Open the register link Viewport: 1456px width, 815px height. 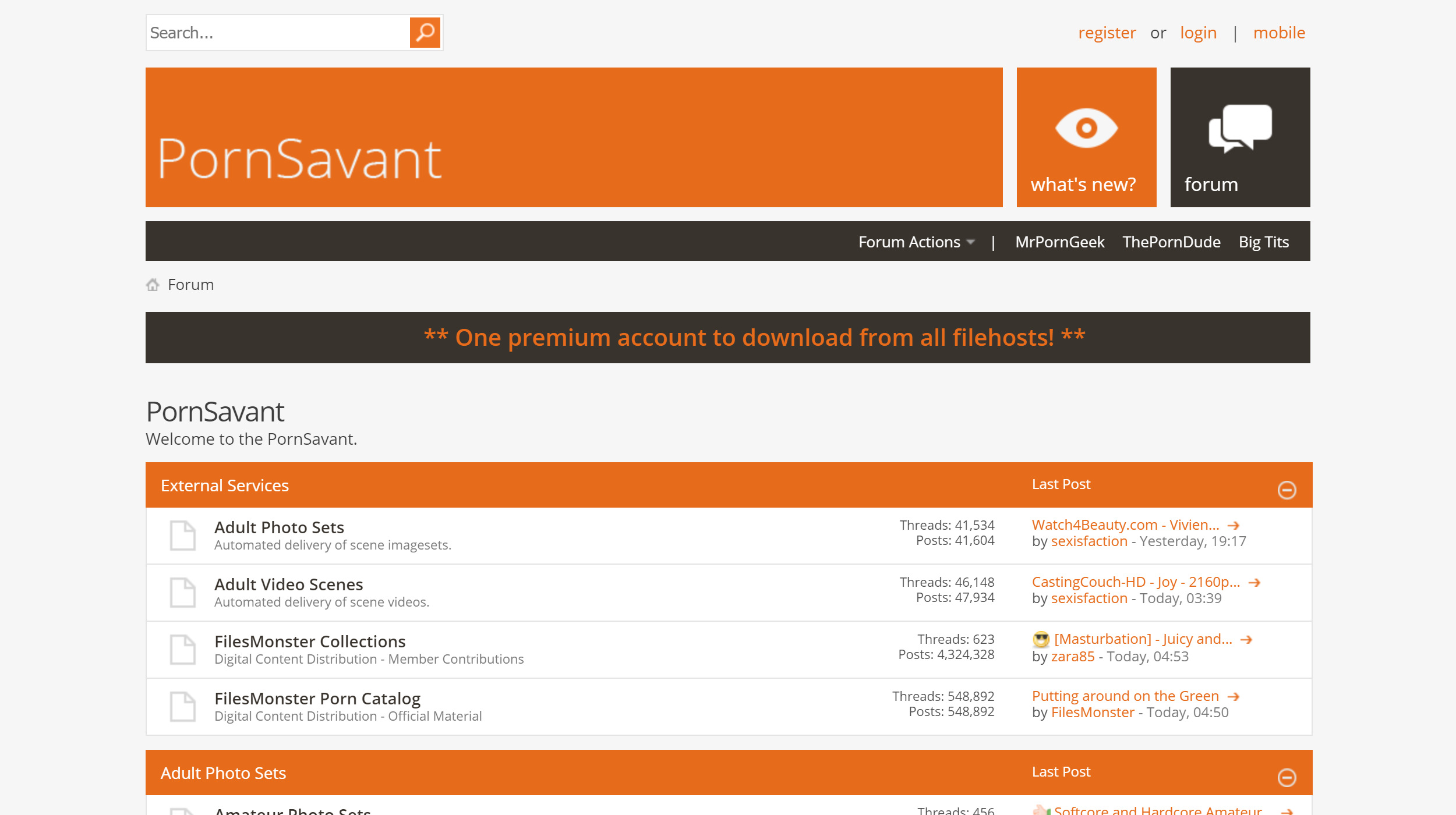click(x=1107, y=33)
